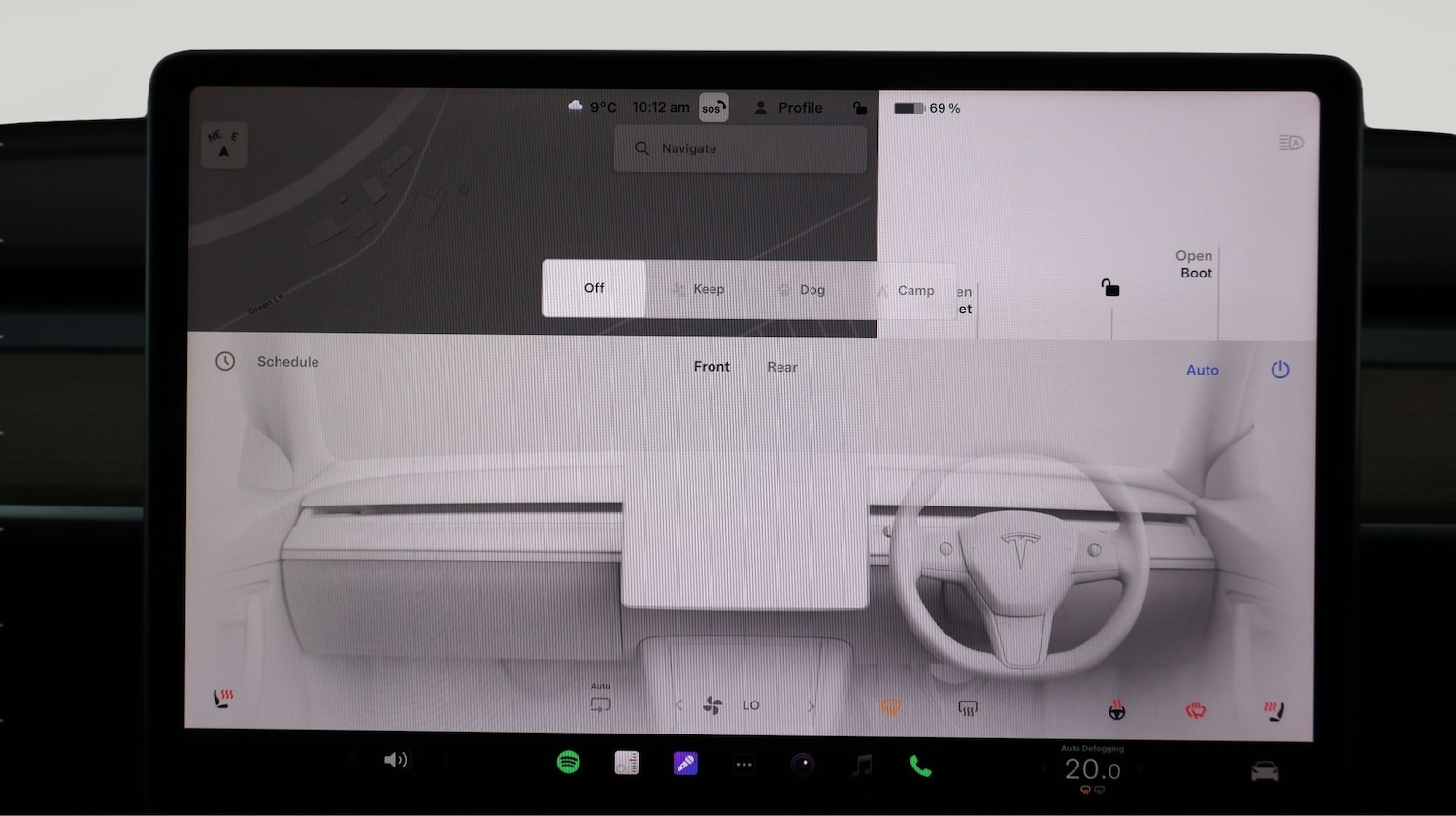Enable Auto climate control
This screenshot has width=1456, height=816.
point(1203,370)
